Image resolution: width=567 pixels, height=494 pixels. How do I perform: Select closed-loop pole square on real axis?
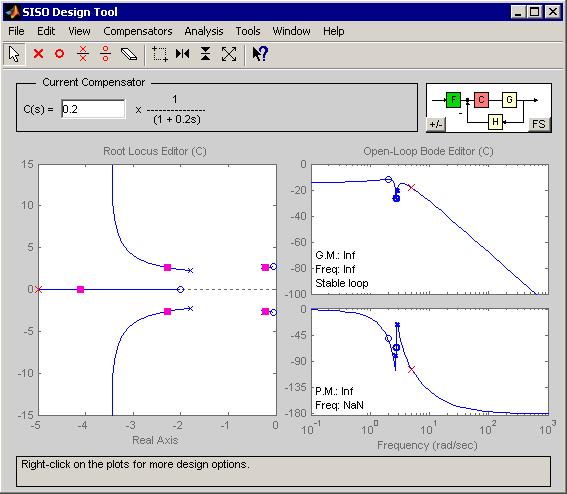coord(81,289)
